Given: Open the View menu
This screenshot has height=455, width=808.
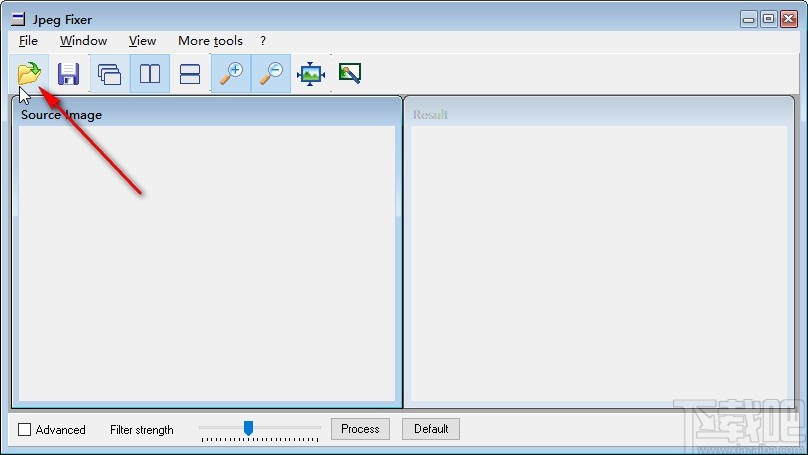Looking at the screenshot, I should [x=142, y=41].
